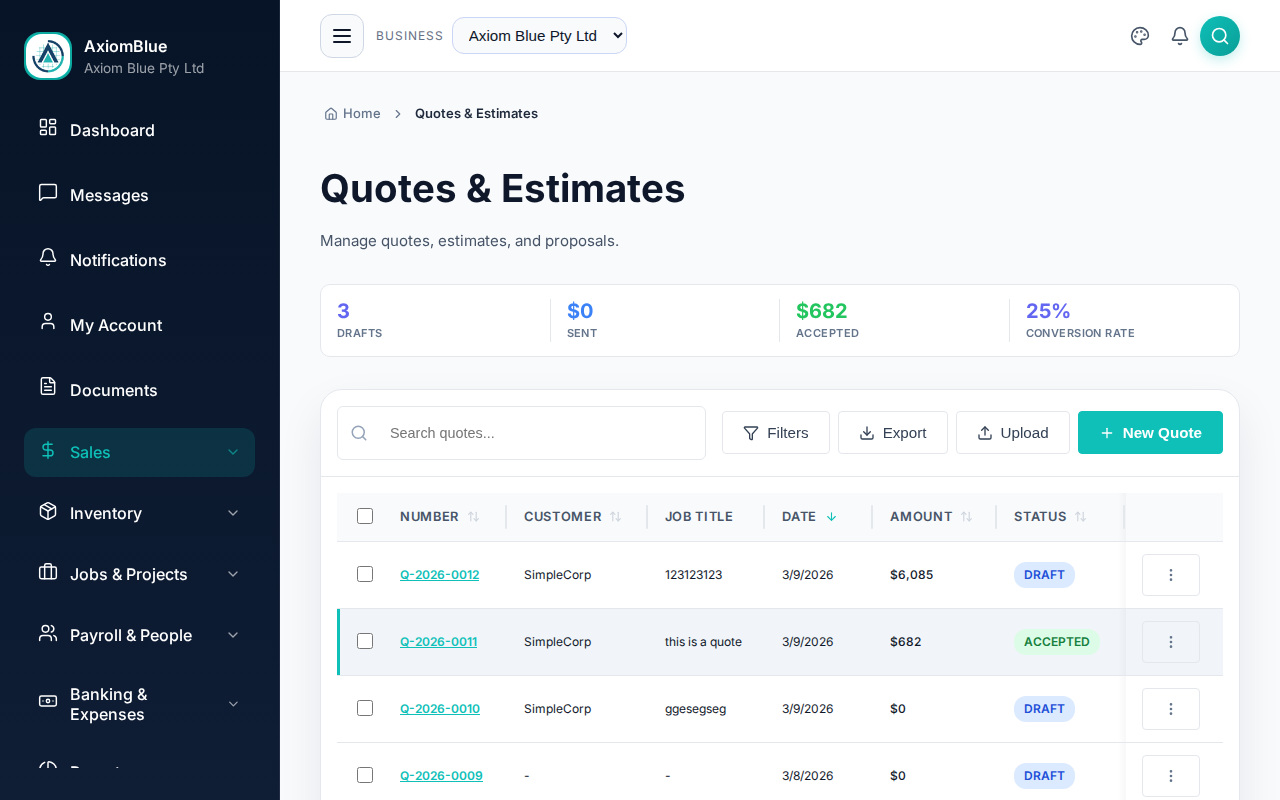Image resolution: width=1280 pixels, height=800 pixels.
Task: Click the Documents file icon in sidebar
Action: pos(48,387)
